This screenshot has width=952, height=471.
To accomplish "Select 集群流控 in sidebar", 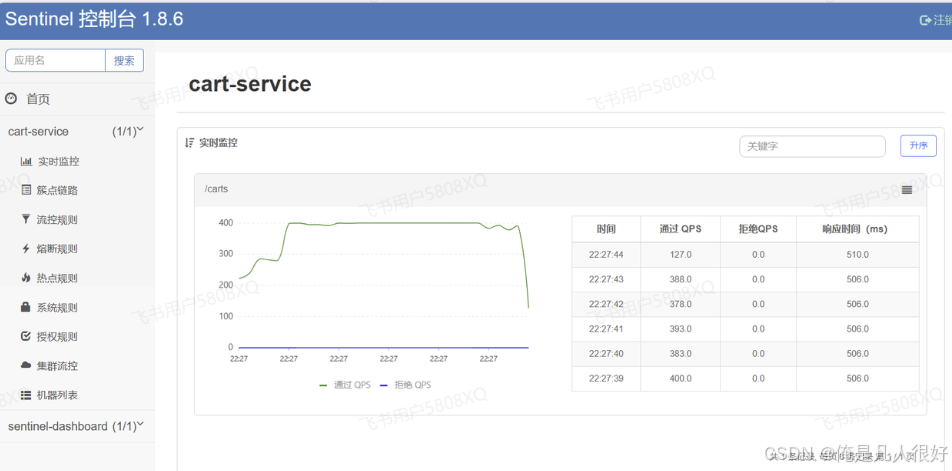I will click(x=58, y=365).
